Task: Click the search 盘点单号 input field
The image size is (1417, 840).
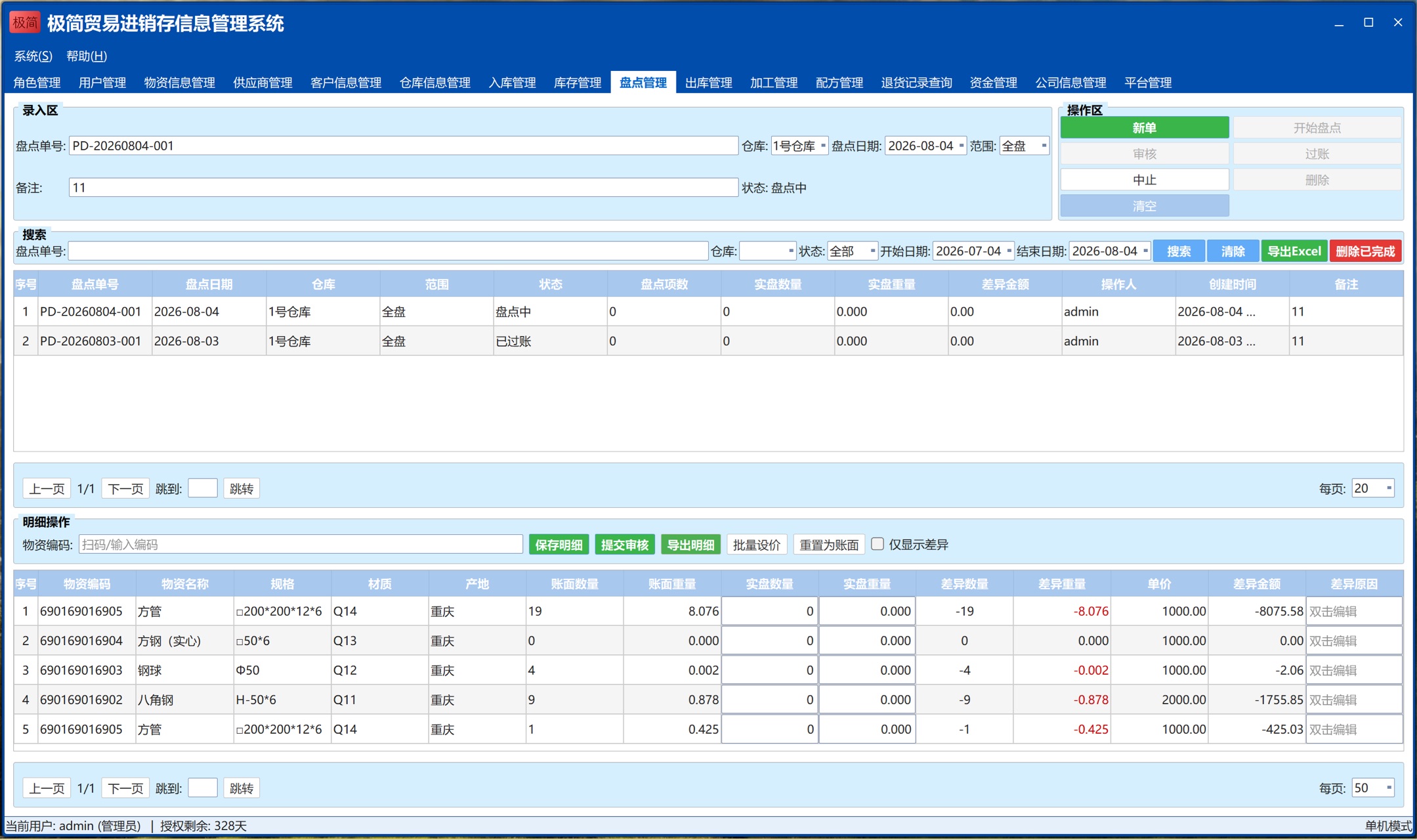Action: coord(388,251)
